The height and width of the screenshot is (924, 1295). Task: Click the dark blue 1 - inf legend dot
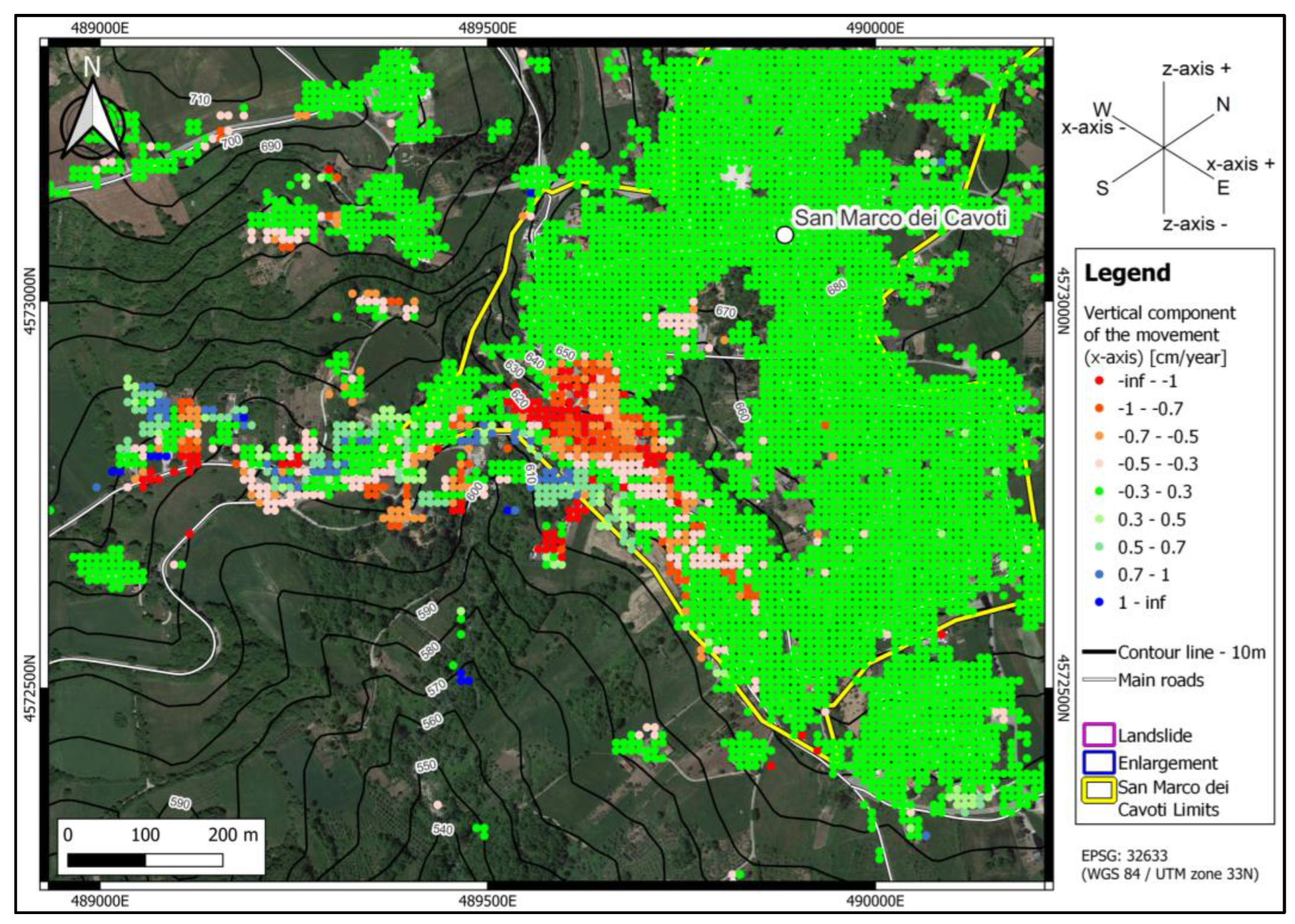click(1099, 602)
